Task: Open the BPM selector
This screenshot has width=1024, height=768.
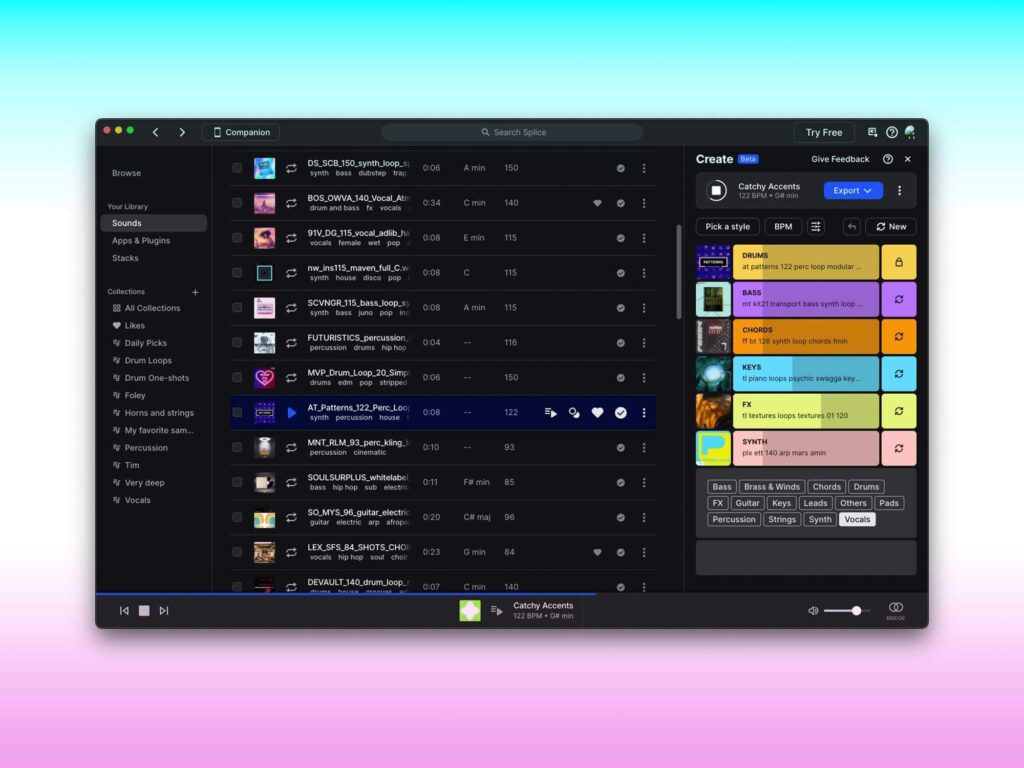Action: click(783, 227)
